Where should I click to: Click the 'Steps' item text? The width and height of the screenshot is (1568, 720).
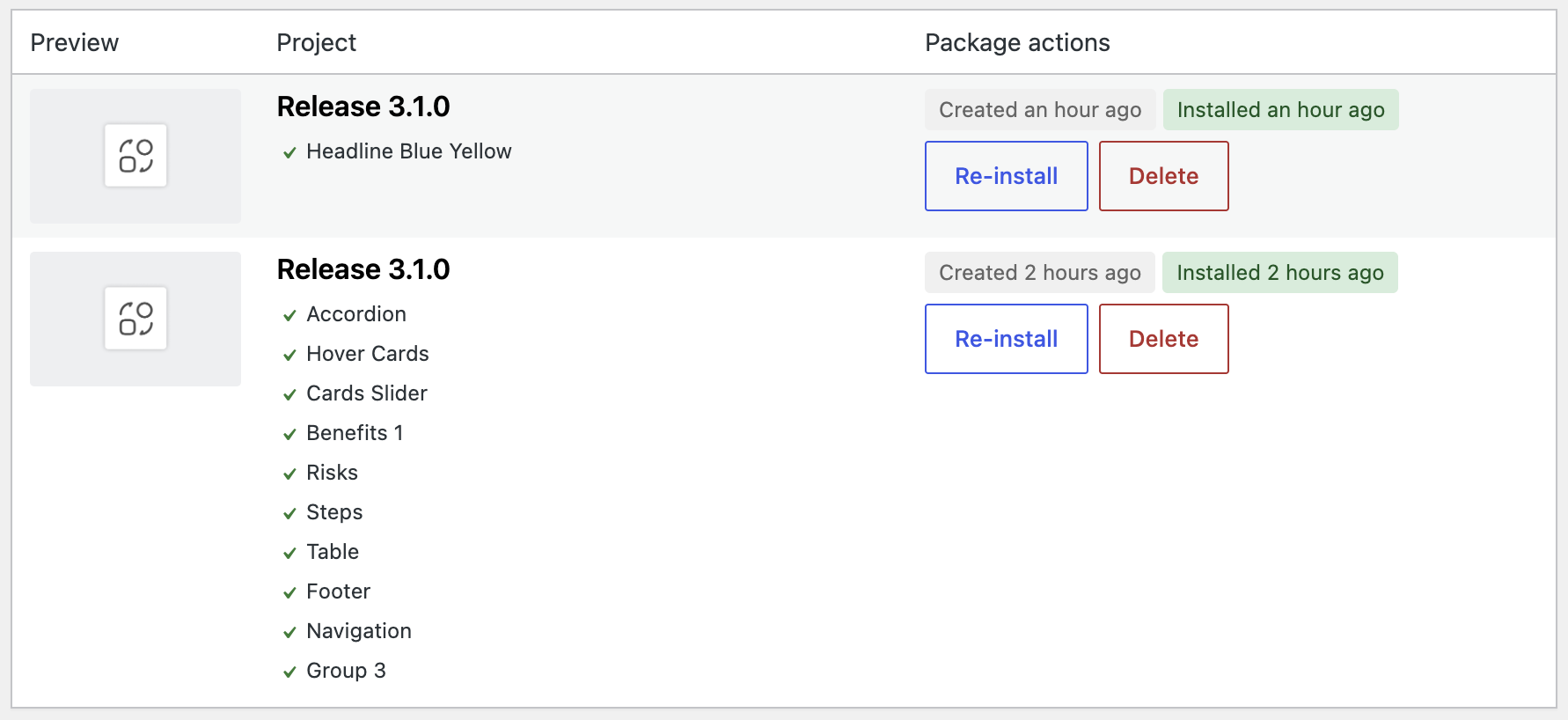pos(334,512)
